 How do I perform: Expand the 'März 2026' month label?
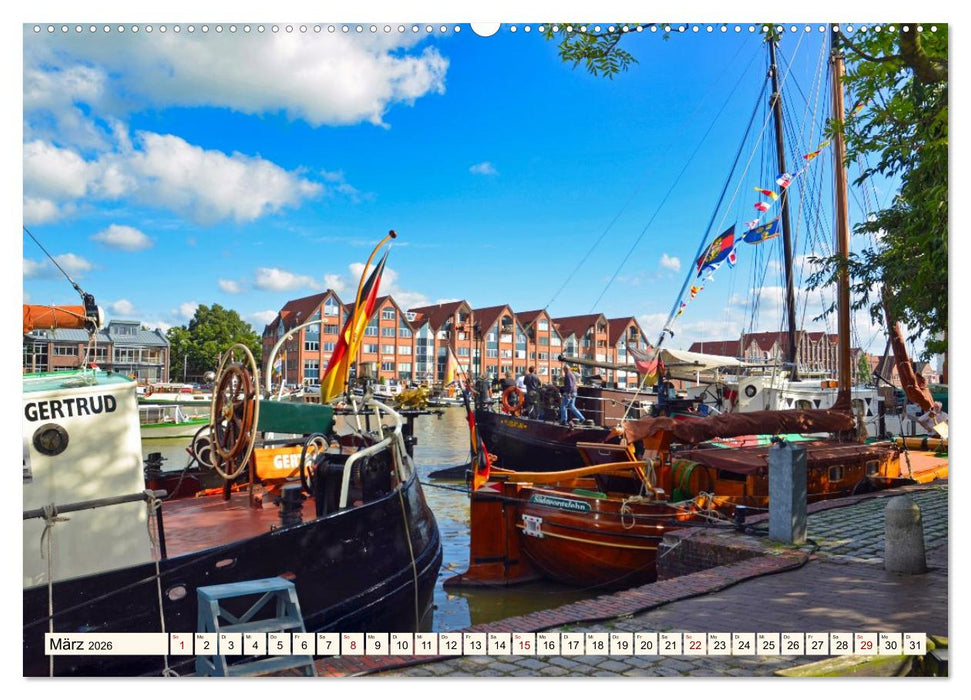pos(75,645)
